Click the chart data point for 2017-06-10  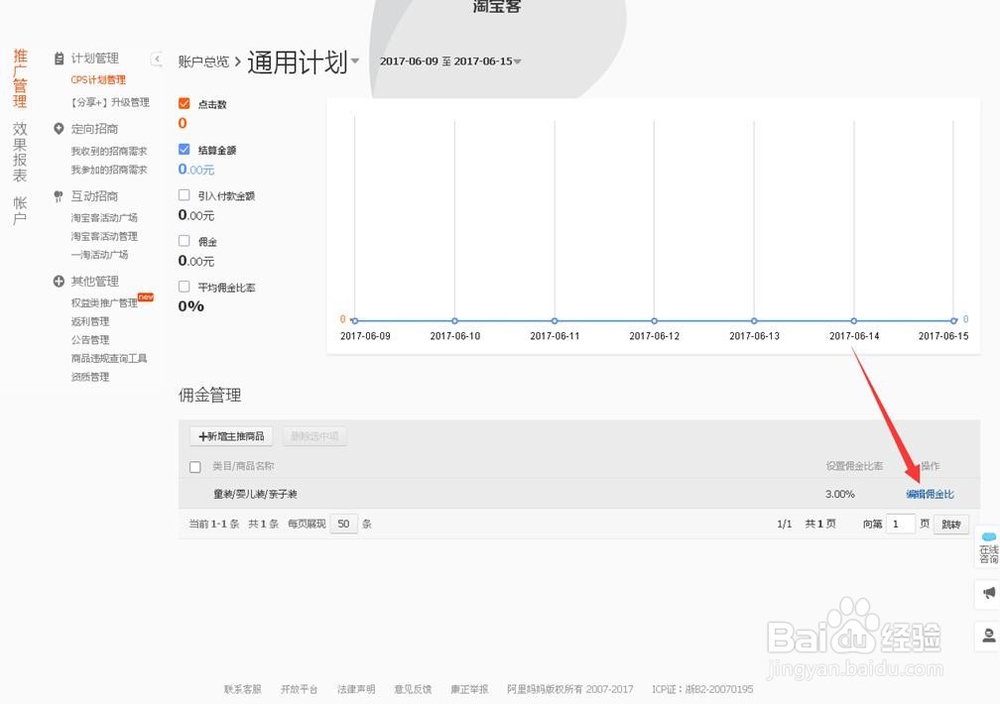pyautogui.click(x=455, y=321)
